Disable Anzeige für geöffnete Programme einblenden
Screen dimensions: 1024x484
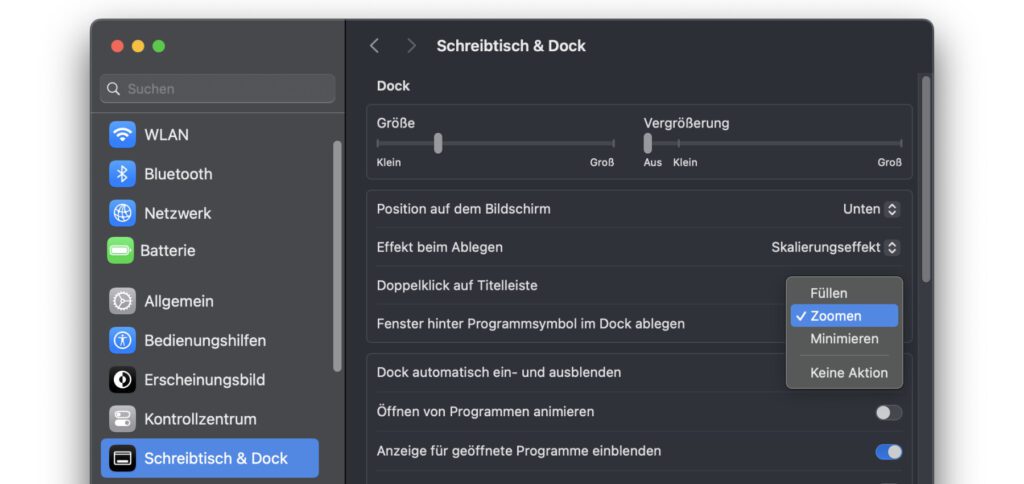(888, 452)
